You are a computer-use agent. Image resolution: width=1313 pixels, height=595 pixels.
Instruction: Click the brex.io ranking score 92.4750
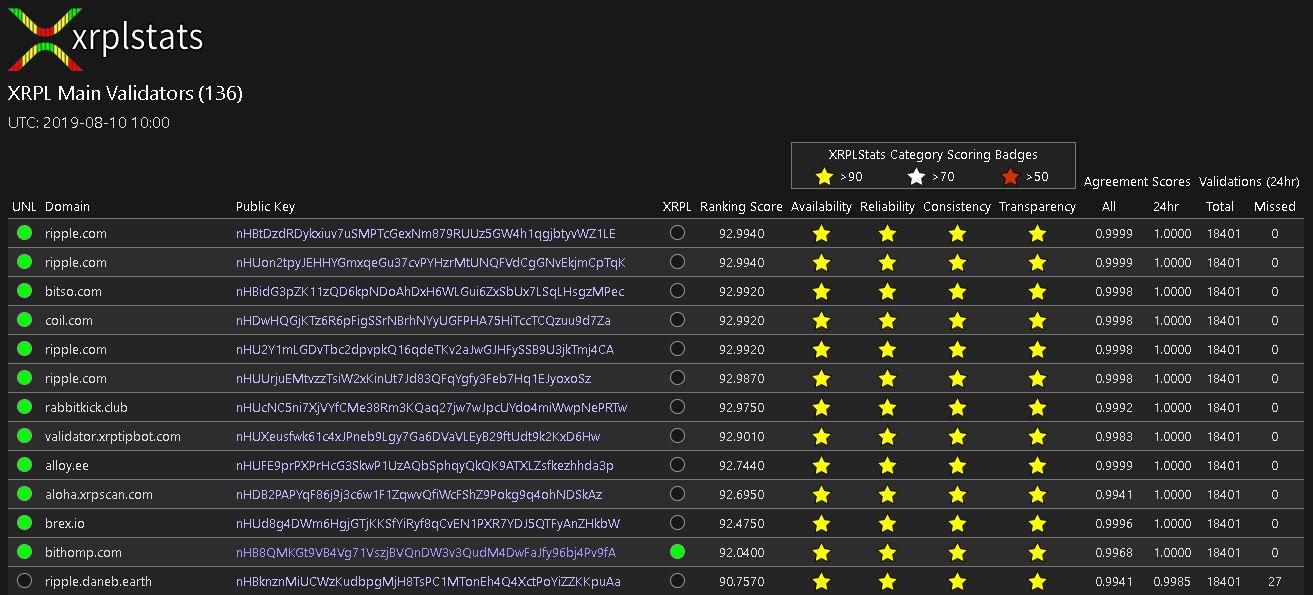click(x=742, y=524)
